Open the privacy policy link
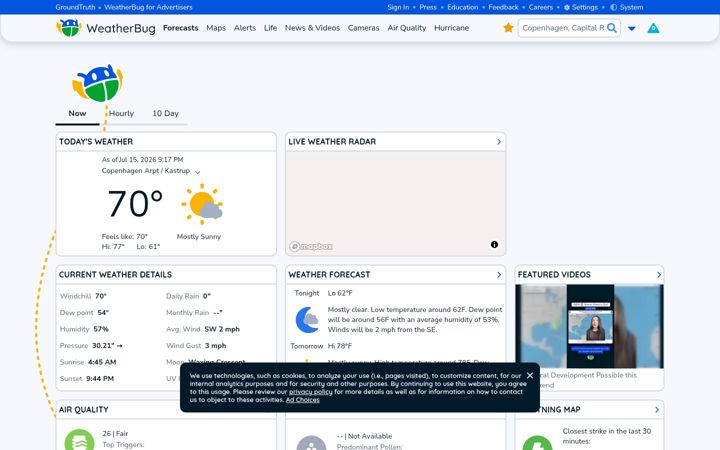 point(310,392)
